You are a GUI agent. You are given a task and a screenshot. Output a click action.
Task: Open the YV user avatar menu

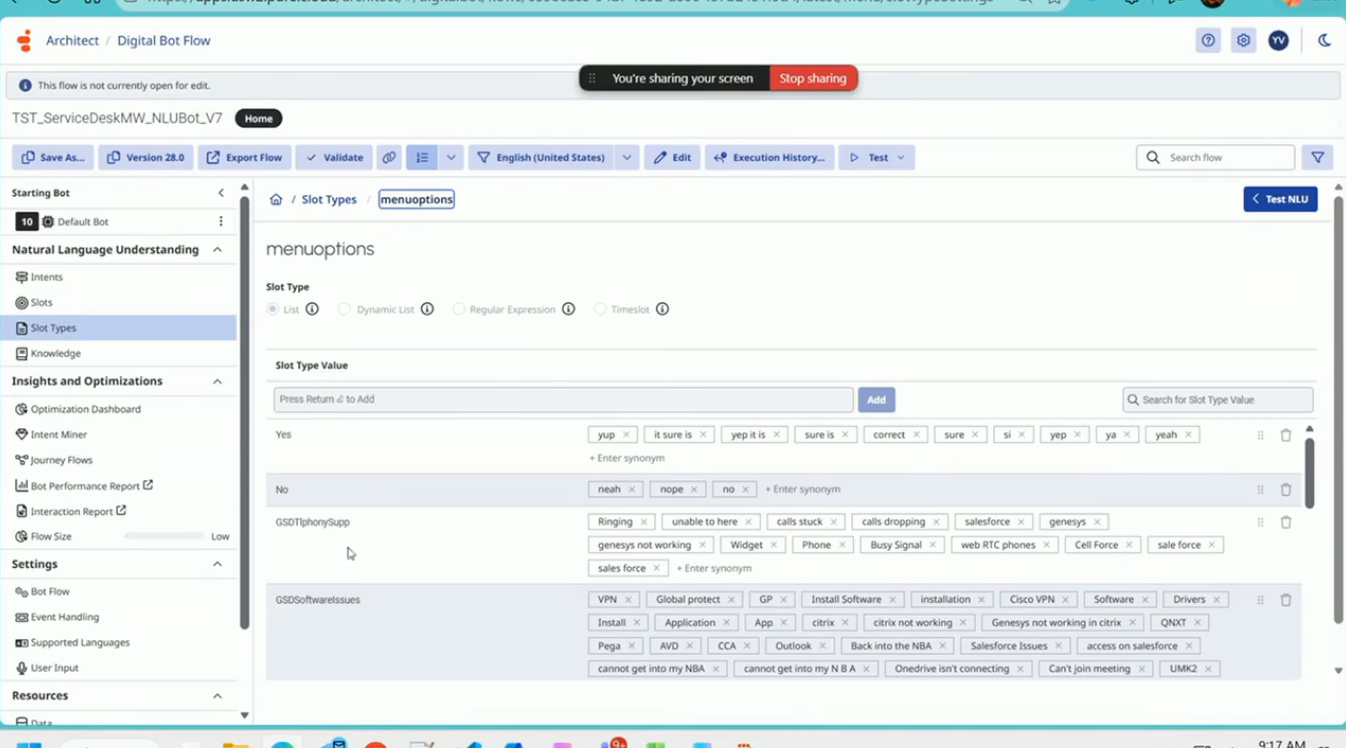click(x=1278, y=41)
